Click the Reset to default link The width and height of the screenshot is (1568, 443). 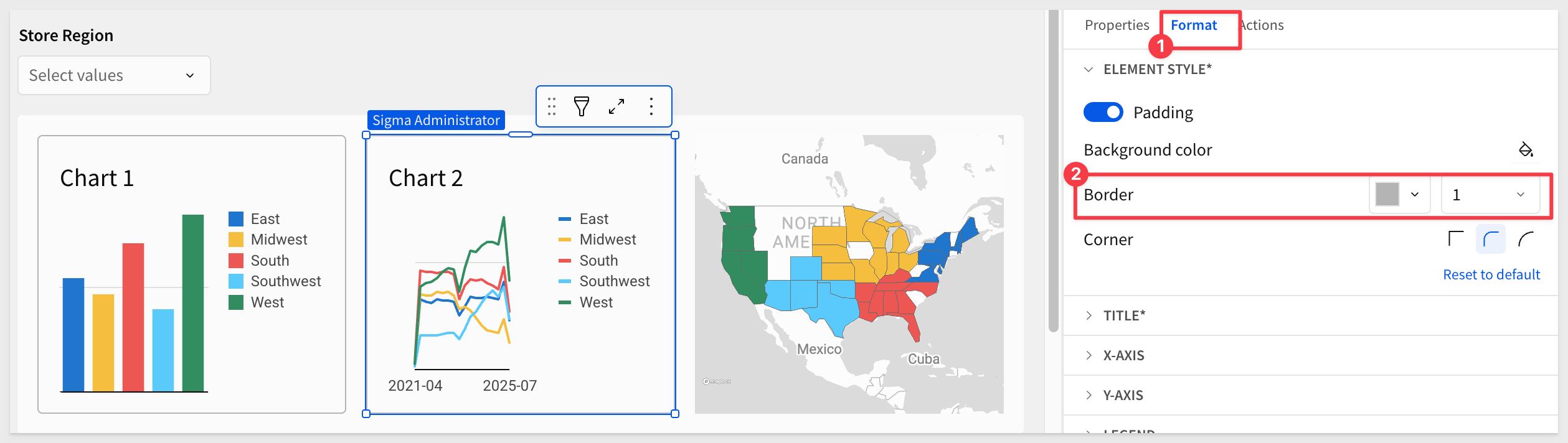(x=1491, y=274)
